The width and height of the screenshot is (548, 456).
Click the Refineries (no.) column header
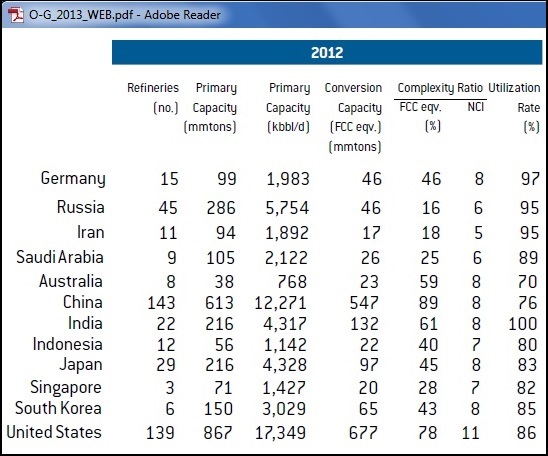(x=153, y=98)
